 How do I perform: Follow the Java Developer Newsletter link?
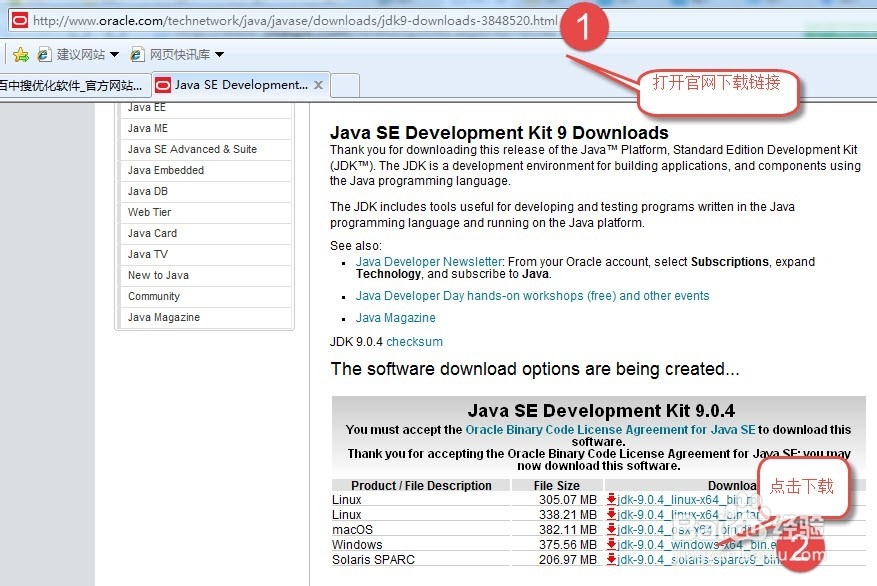[430, 262]
